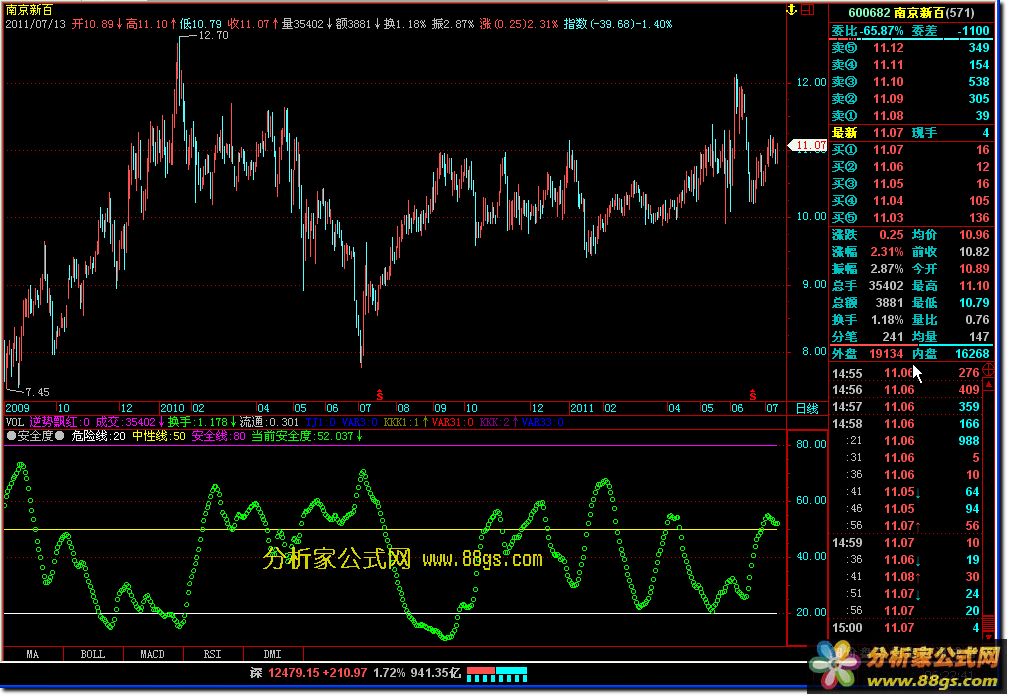Image resolution: width=1009 pixels, height=696 pixels.
Task: Click the 总手 35402 value
Action: 886,286
